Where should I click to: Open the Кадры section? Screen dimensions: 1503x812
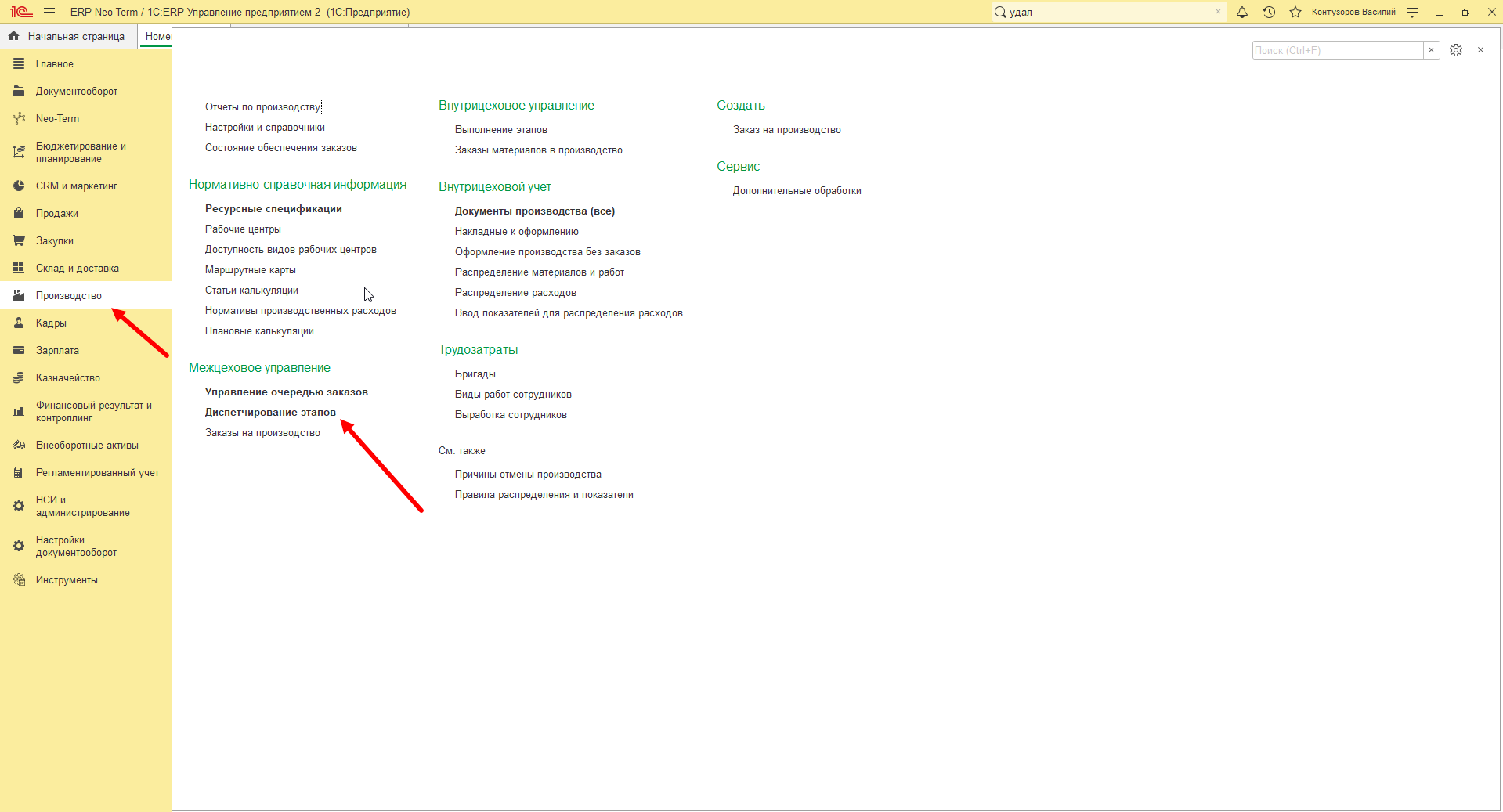(x=85, y=323)
